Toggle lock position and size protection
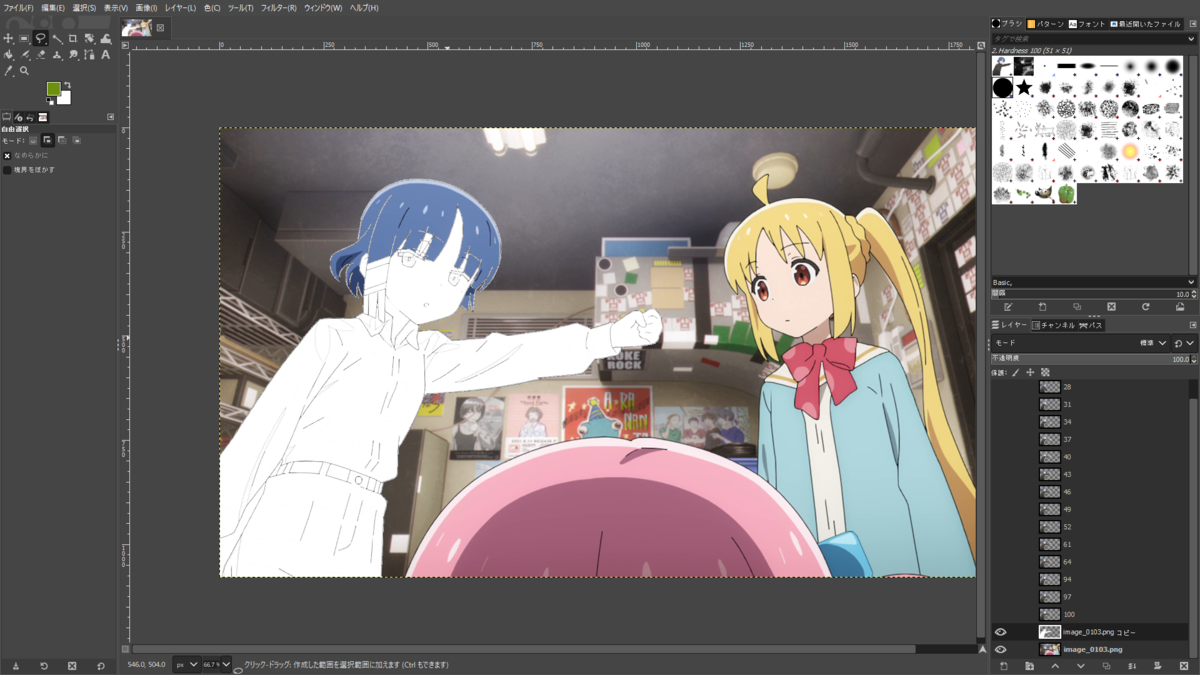 [1030, 373]
